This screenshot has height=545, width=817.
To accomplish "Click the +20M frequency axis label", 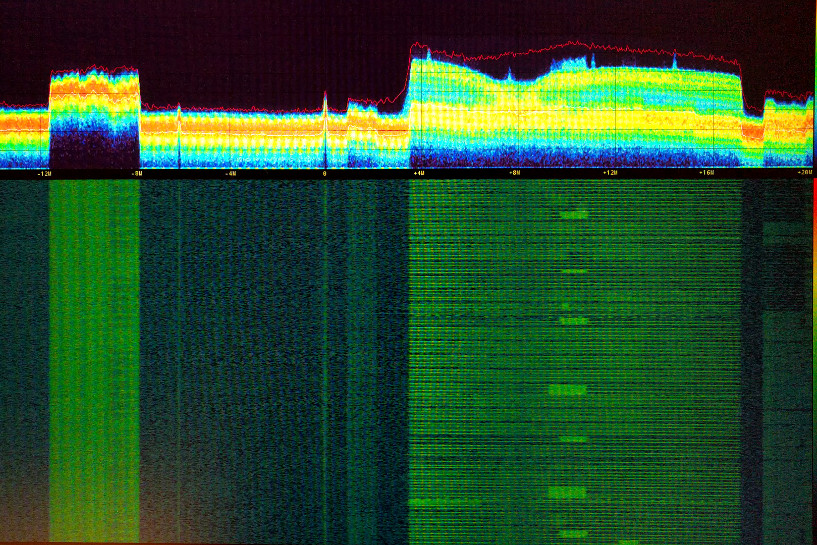I will pos(804,172).
